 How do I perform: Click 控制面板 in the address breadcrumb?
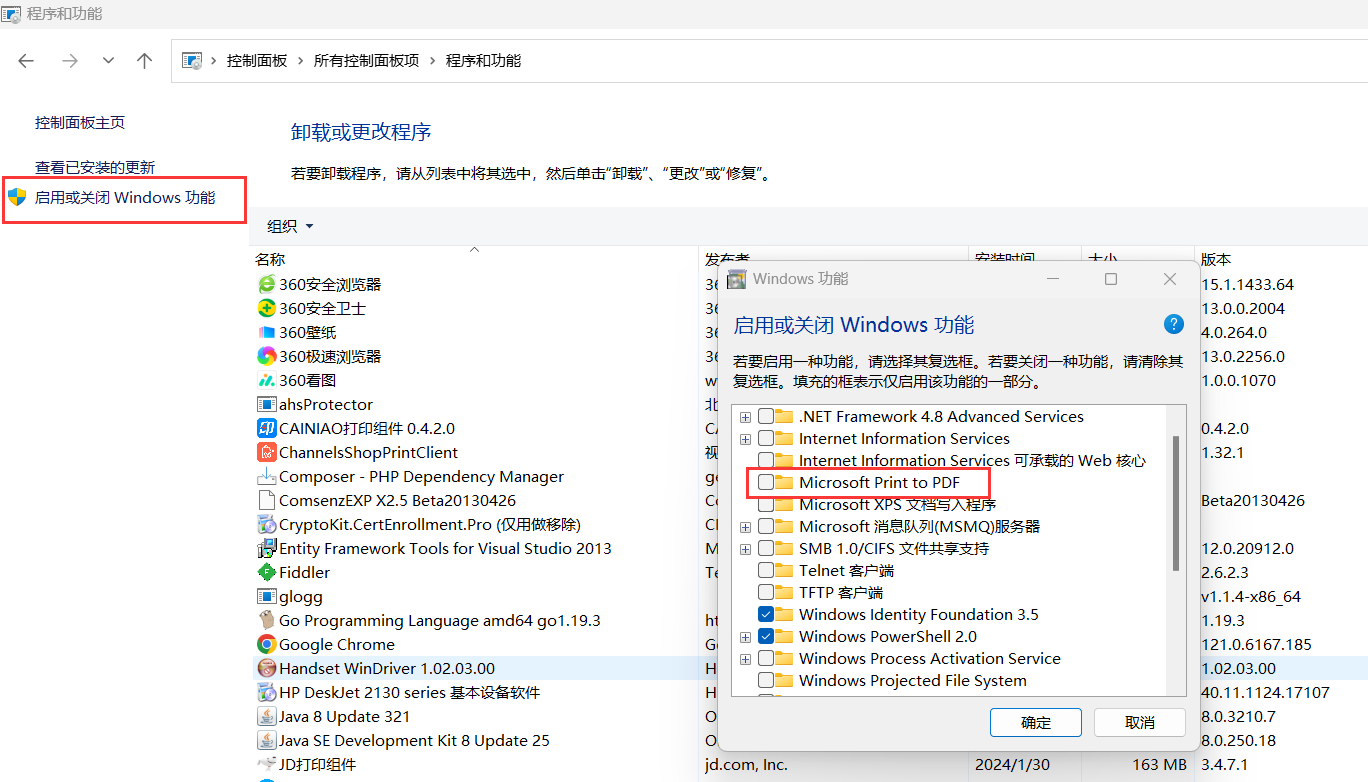pos(257,61)
